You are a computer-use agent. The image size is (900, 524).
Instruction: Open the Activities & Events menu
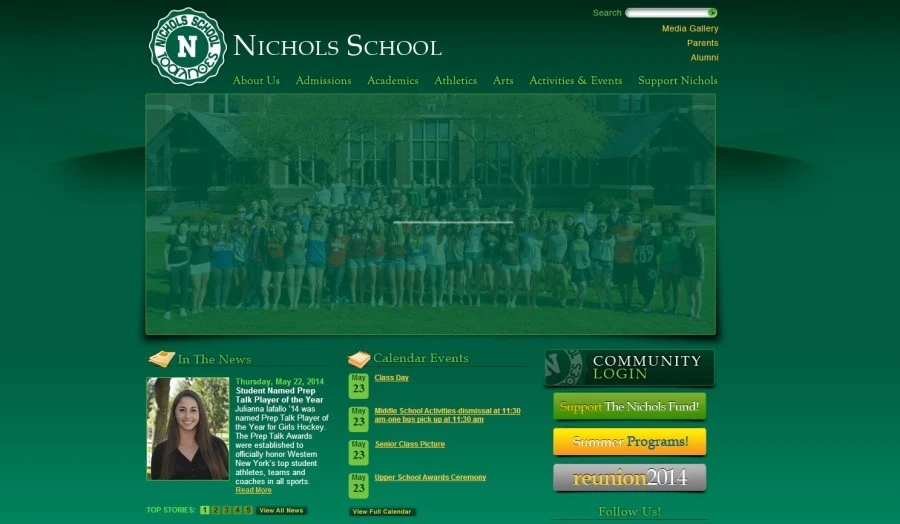point(576,80)
